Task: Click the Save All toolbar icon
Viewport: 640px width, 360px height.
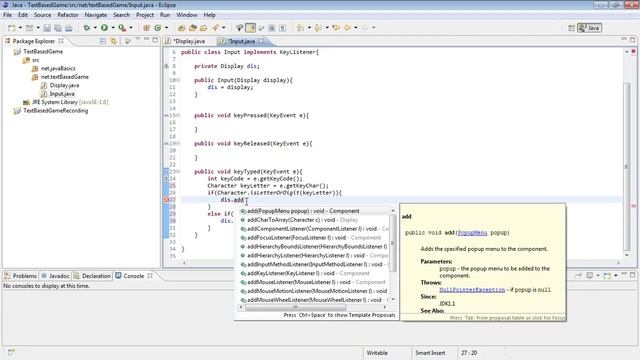Action: click(x=58, y=28)
